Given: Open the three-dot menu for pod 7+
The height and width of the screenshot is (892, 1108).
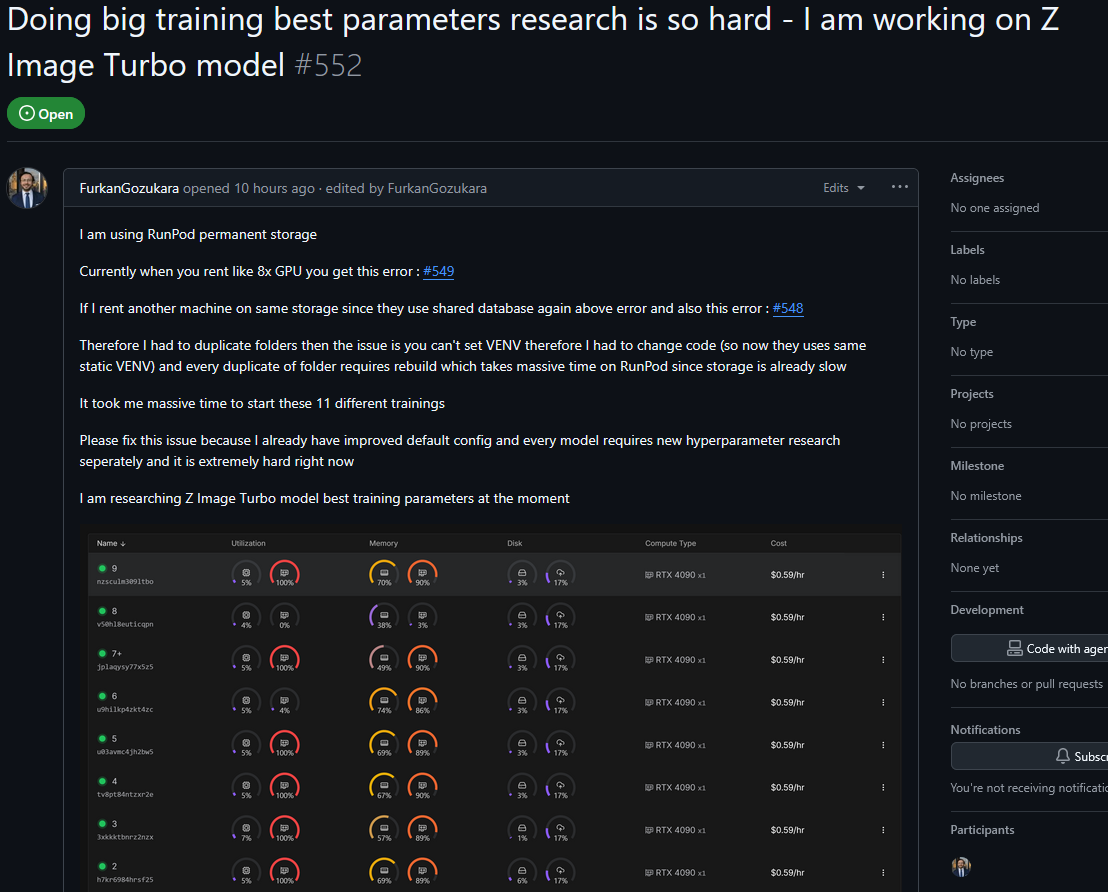Looking at the screenshot, I should [883, 659].
